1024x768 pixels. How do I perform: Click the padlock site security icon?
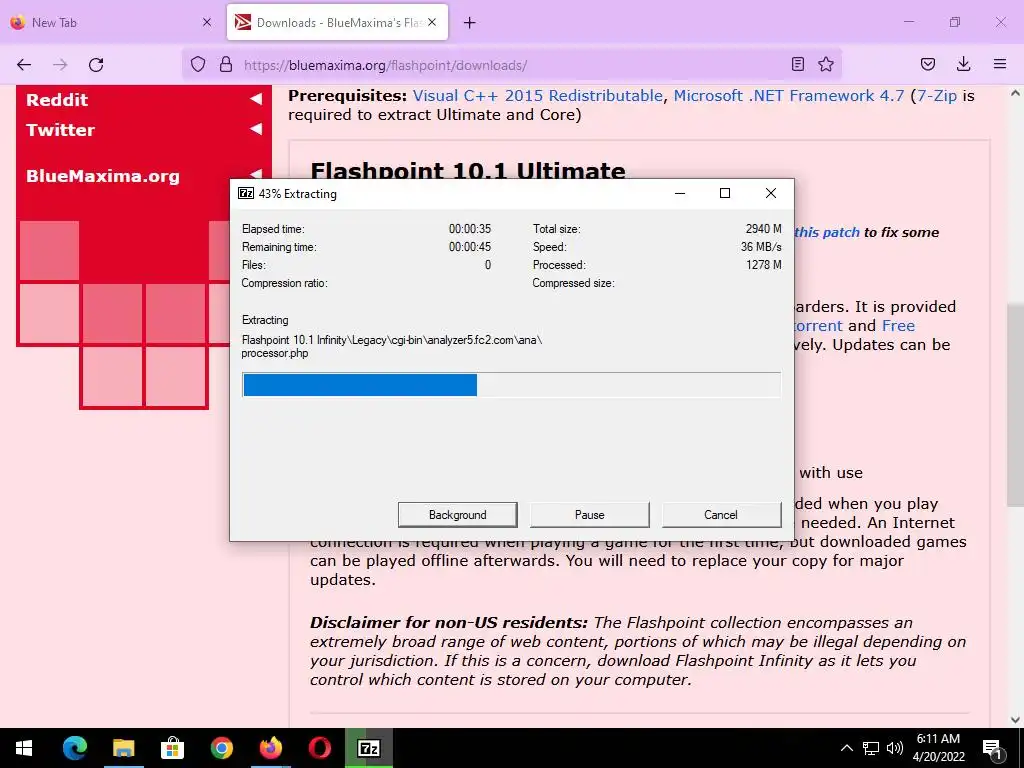(226, 65)
